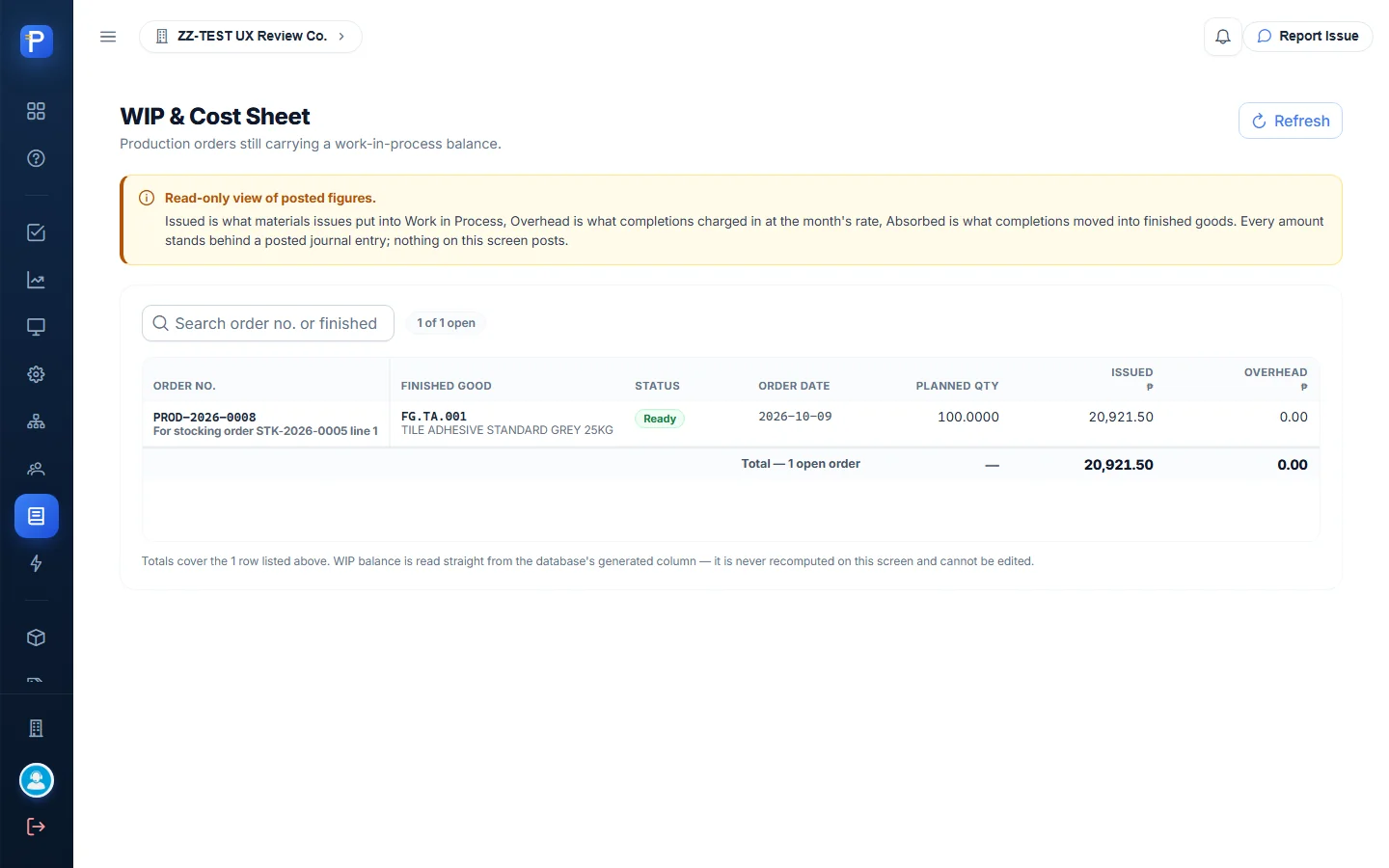Click the Refresh button
Screen dimensions: 1389x868
[1291, 121]
